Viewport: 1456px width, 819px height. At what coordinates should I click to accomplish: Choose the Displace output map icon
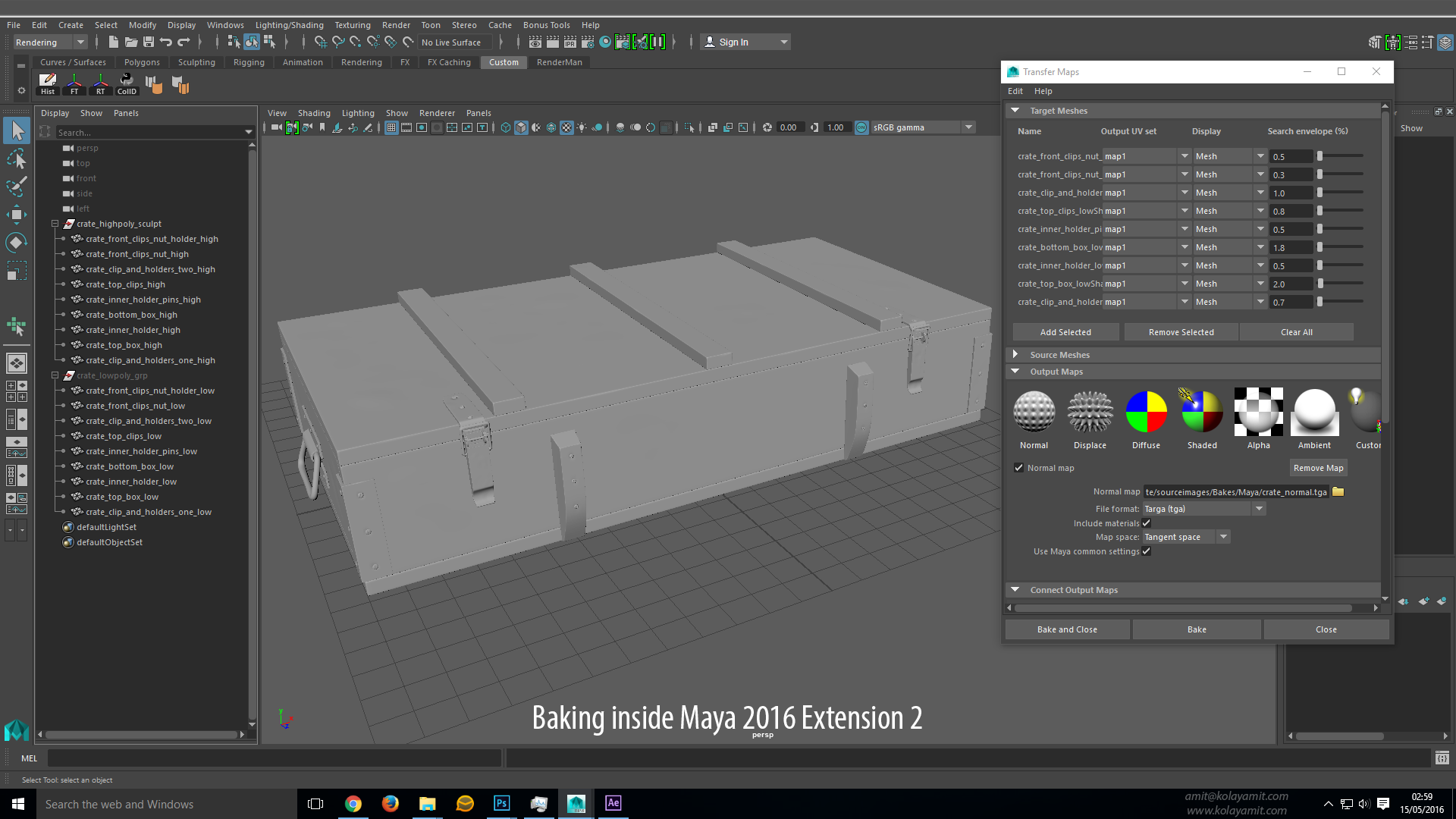(x=1090, y=412)
